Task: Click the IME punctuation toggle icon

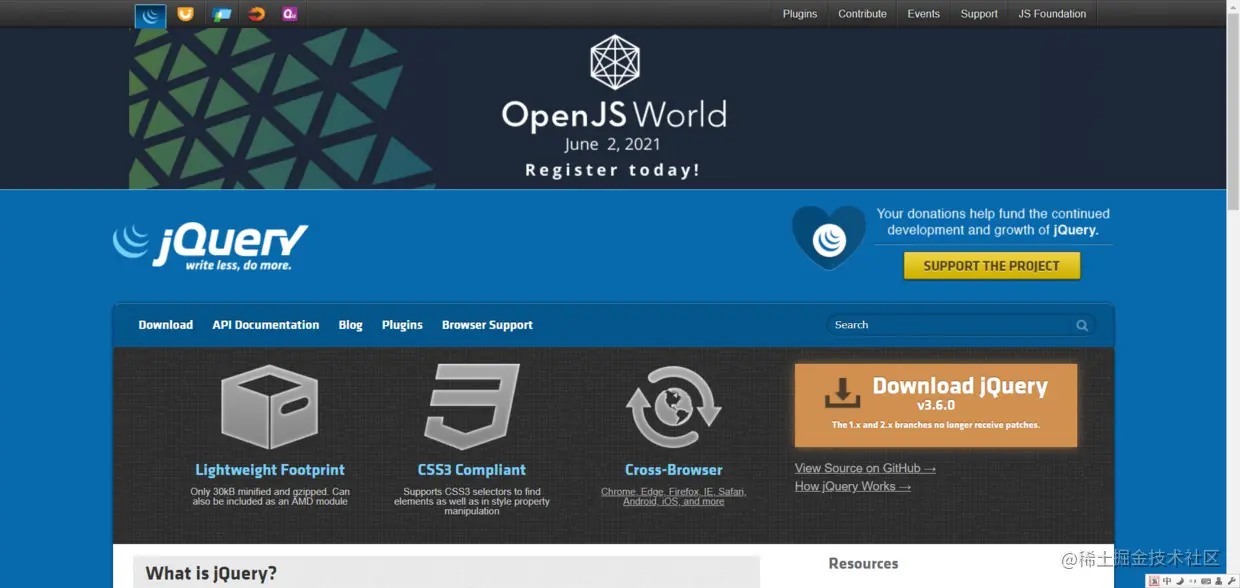Action: pos(1193,581)
